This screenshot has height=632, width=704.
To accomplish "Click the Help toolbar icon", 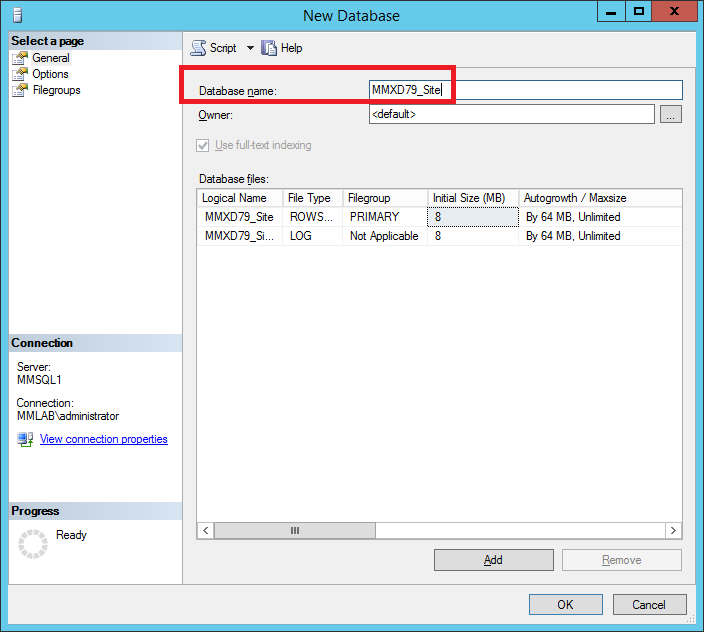I will pyautogui.click(x=269, y=48).
